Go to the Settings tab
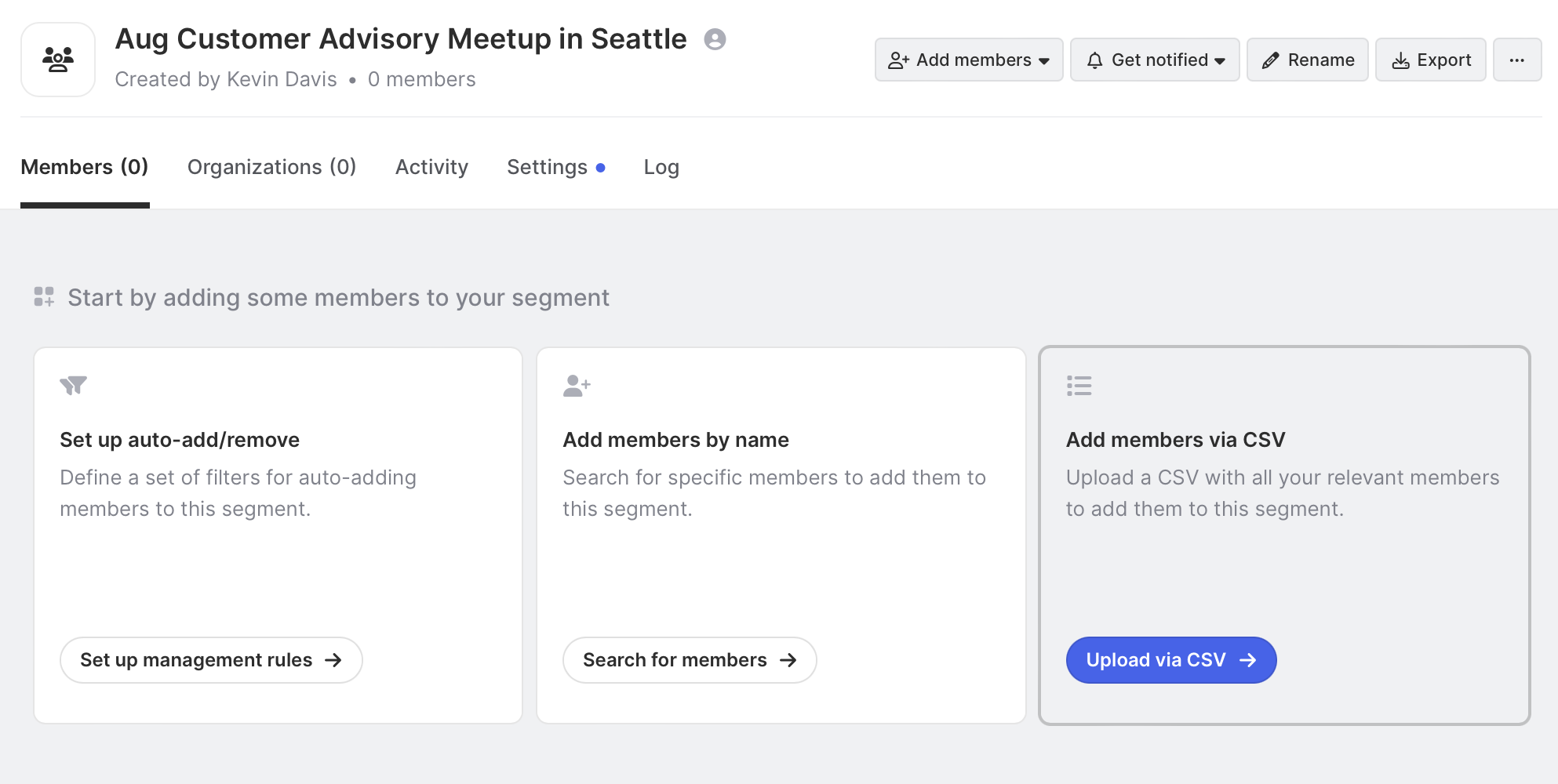The width and height of the screenshot is (1558, 784). [x=548, y=167]
